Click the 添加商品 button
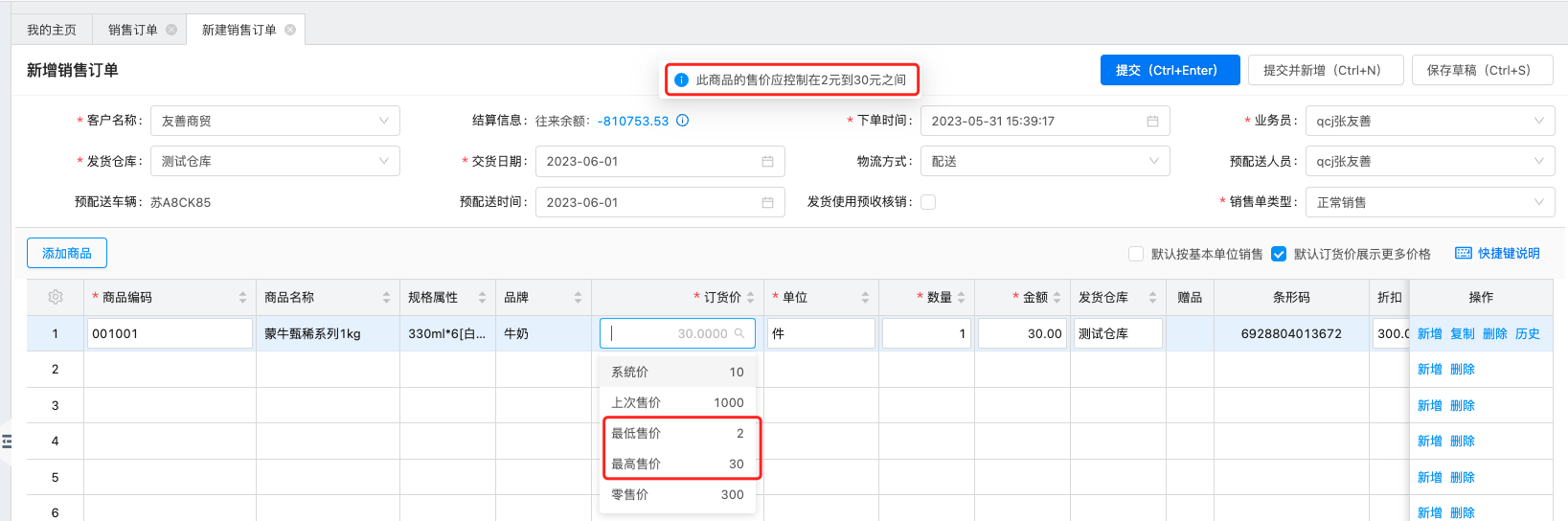This screenshot has width=1568, height=521. tap(67, 253)
